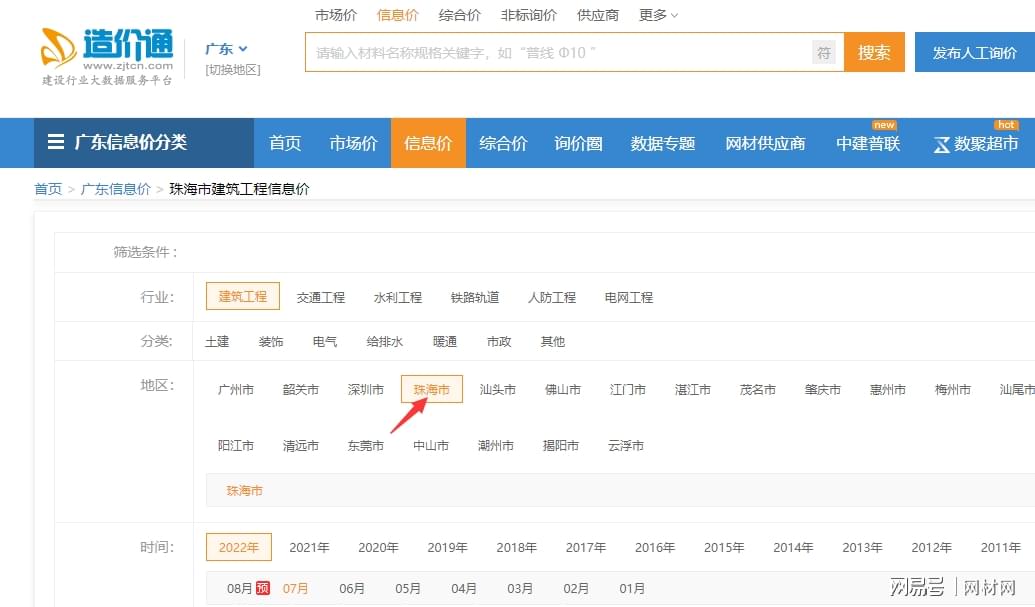Click the 首页 breadcrumb link
Screen dimensions: 1035x607
pos(48,189)
